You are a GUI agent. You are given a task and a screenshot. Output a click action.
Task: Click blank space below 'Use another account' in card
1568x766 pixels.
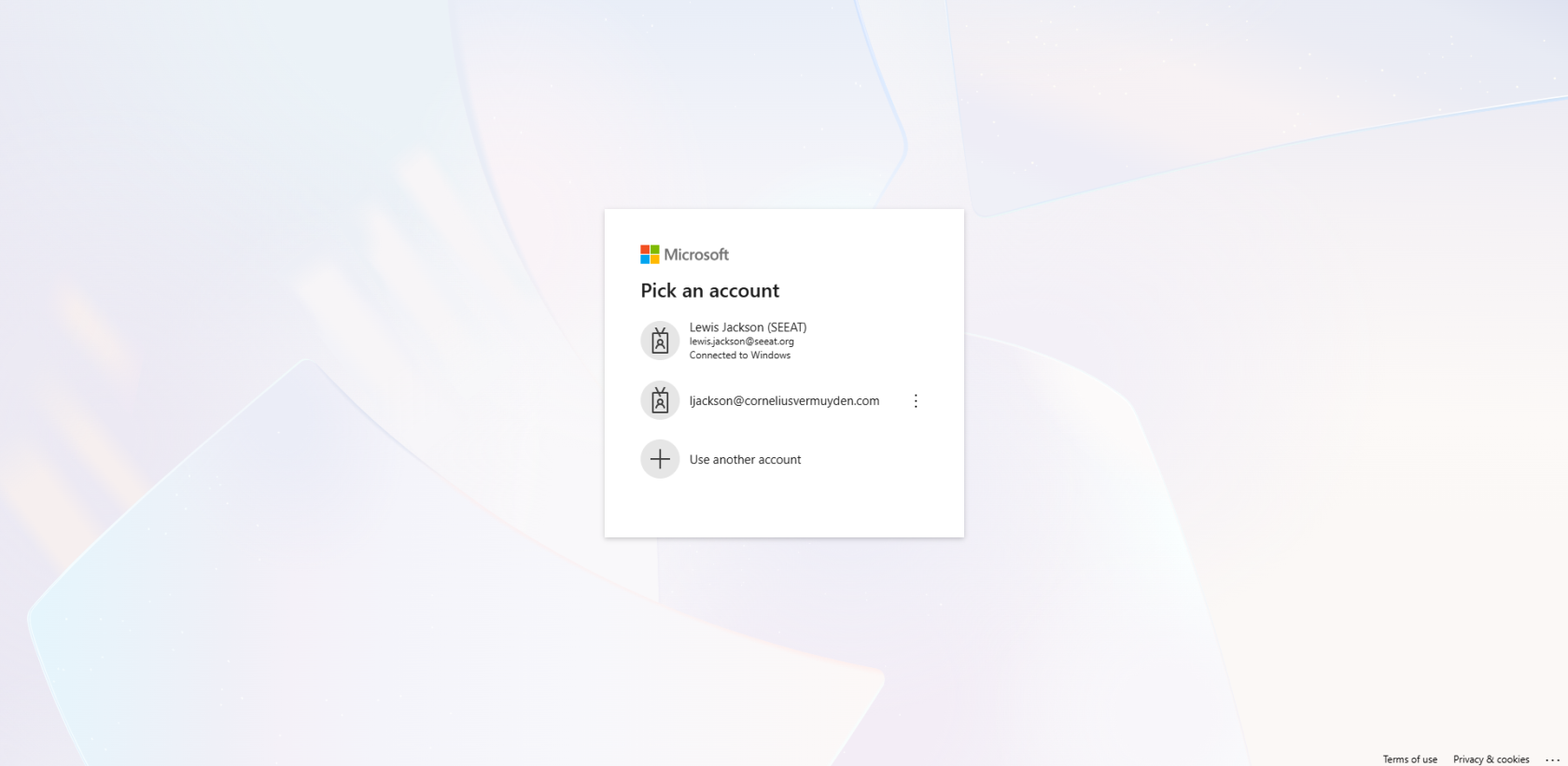click(784, 508)
